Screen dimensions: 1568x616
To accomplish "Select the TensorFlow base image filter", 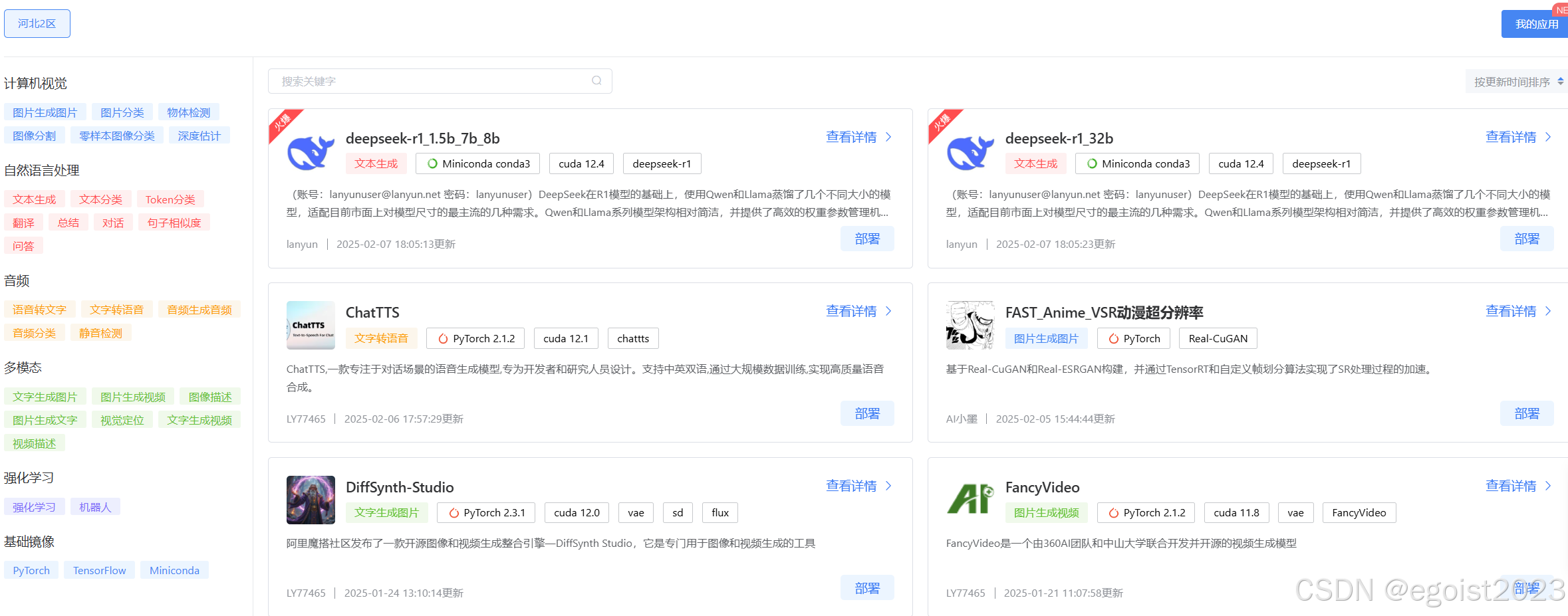I will point(99,569).
